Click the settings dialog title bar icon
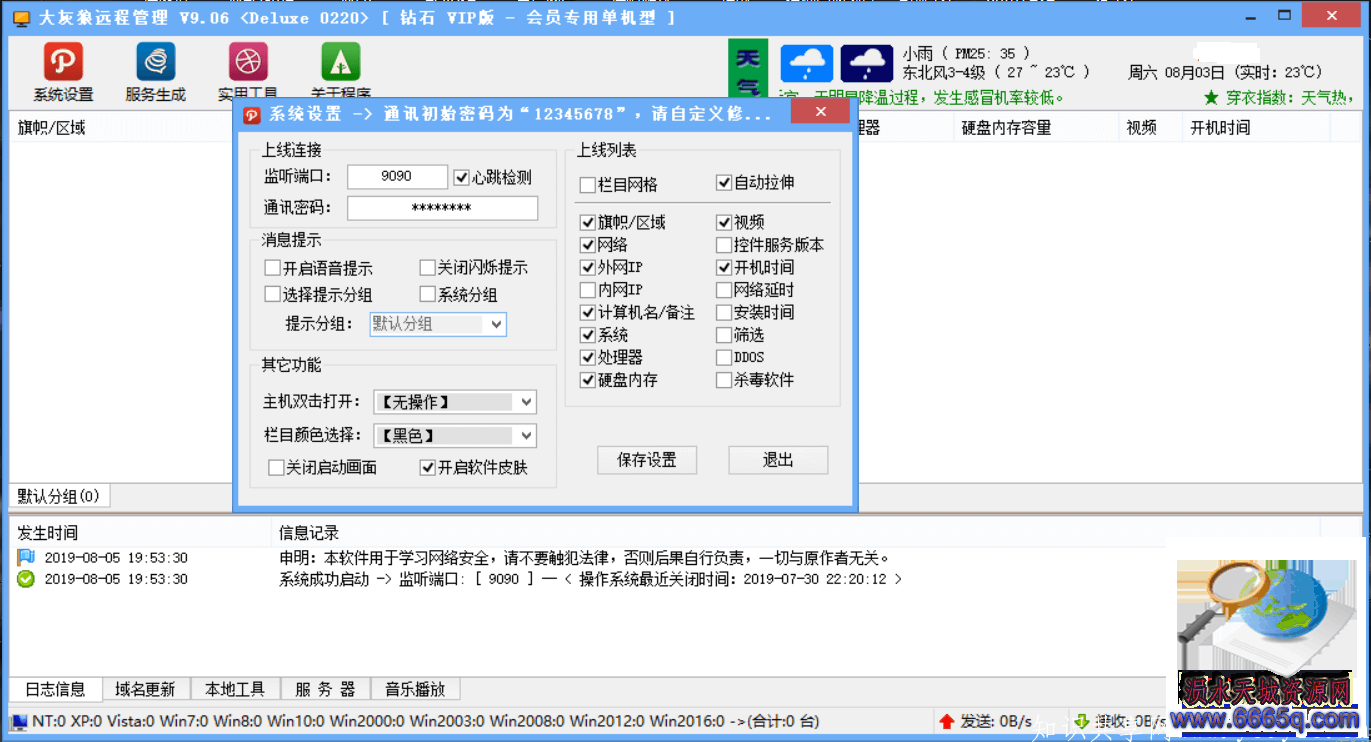The width and height of the screenshot is (1371, 742). click(252, 114)
